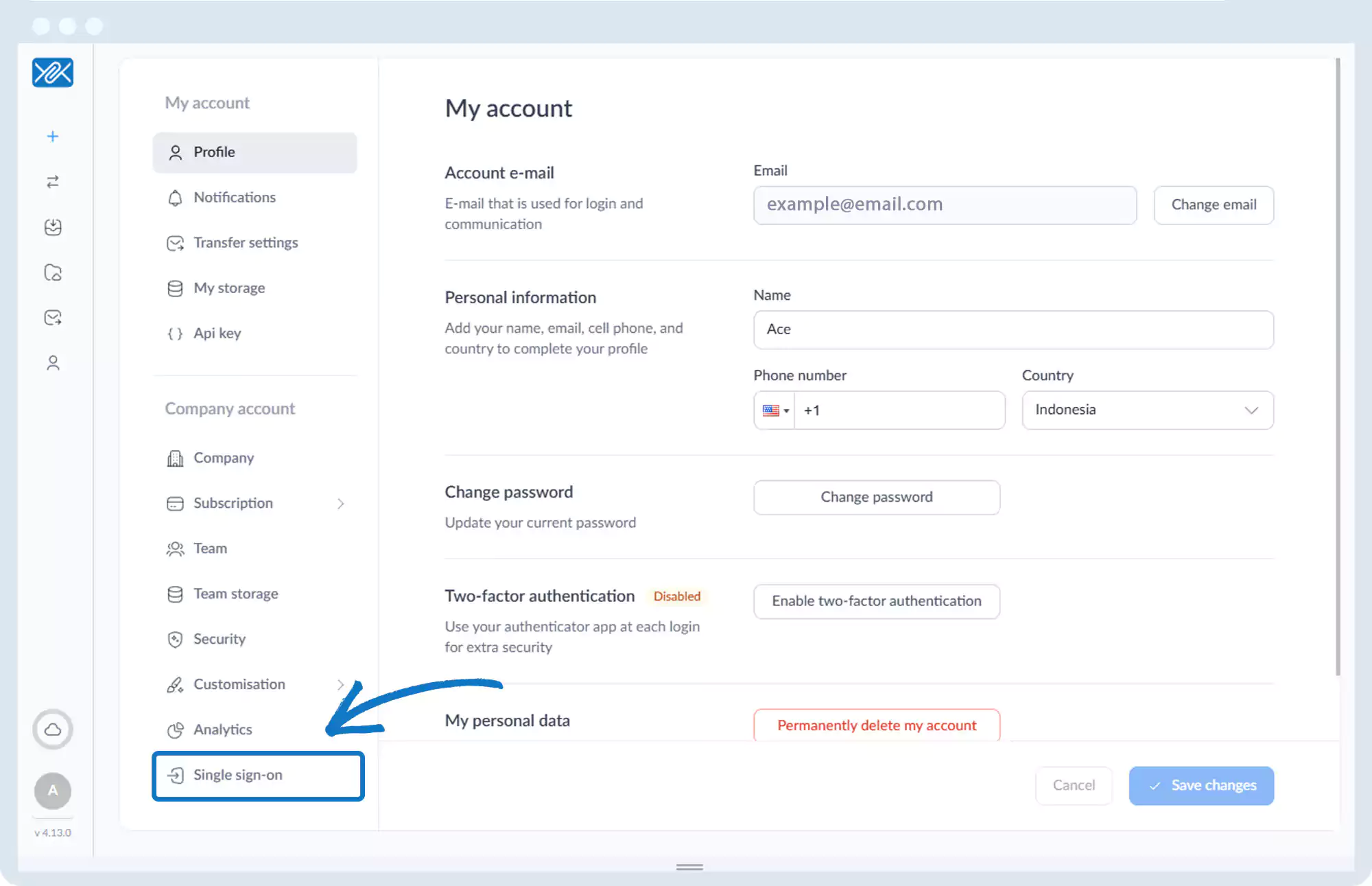The height and width of the screenshot is (886, 1372).
Task: Click the user avatar 'A' icon
Action: coord(53,791)
